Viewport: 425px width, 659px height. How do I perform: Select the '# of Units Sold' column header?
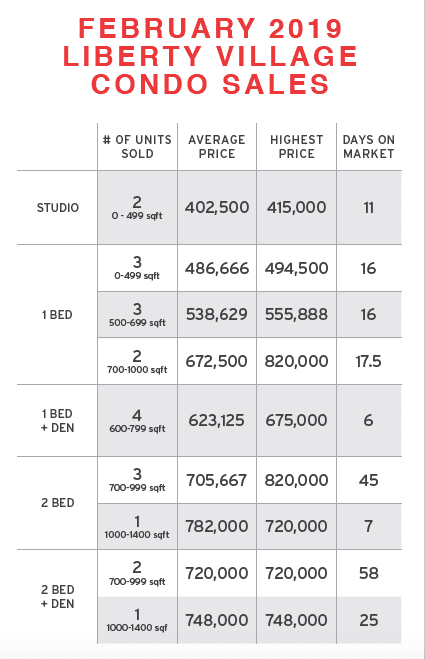(137, 147)
